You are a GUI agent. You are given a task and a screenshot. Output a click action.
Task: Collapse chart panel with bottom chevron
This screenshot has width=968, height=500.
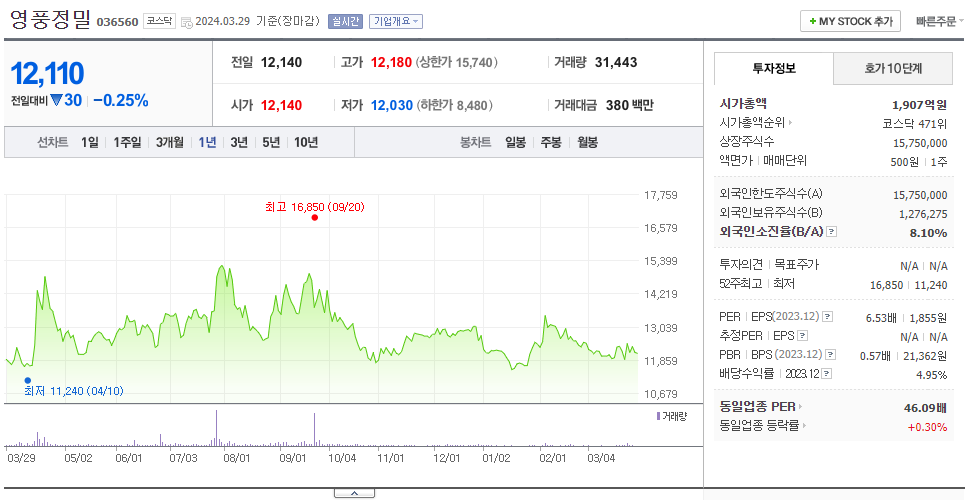click(x=354, y=493)
